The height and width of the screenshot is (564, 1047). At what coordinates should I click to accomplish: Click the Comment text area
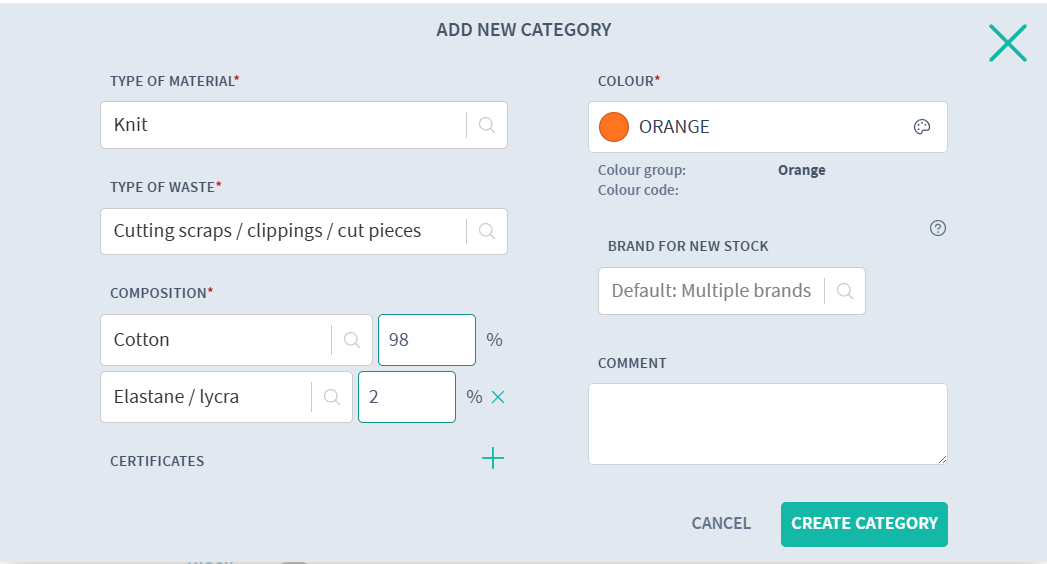[767, 424]
